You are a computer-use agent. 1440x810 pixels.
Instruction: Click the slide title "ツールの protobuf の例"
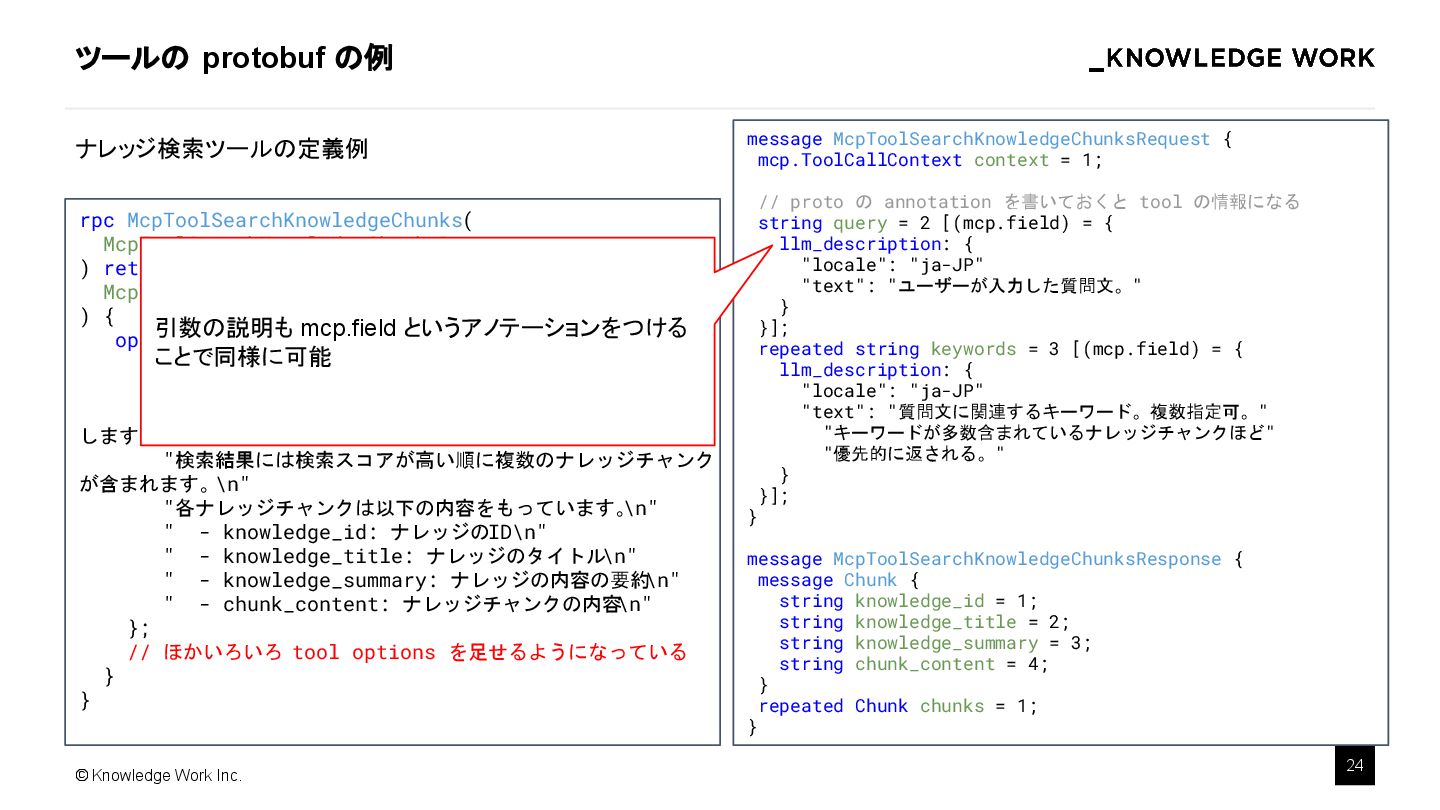[234, 59]
